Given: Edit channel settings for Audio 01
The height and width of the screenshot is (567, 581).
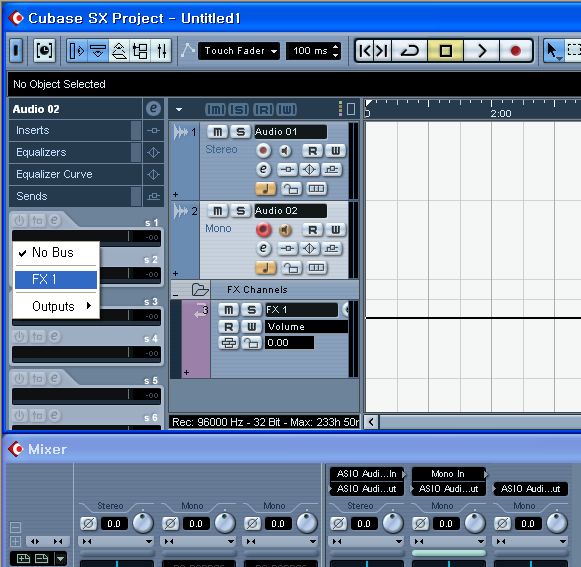Looking at the screenshot, I should pyautogui.click(x=263, y=169).
